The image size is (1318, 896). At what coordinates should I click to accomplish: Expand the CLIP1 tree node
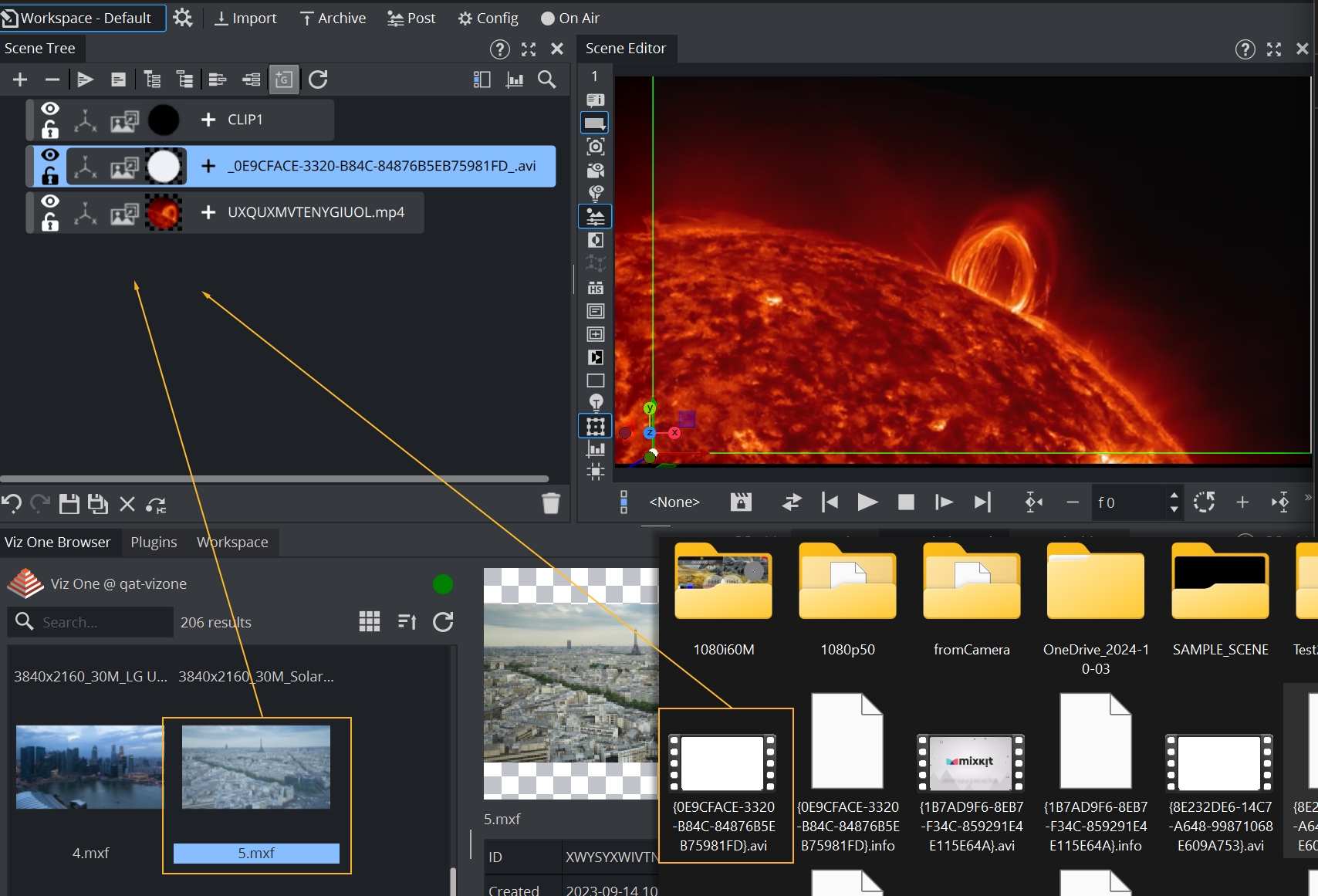click(x=208, y=120)
